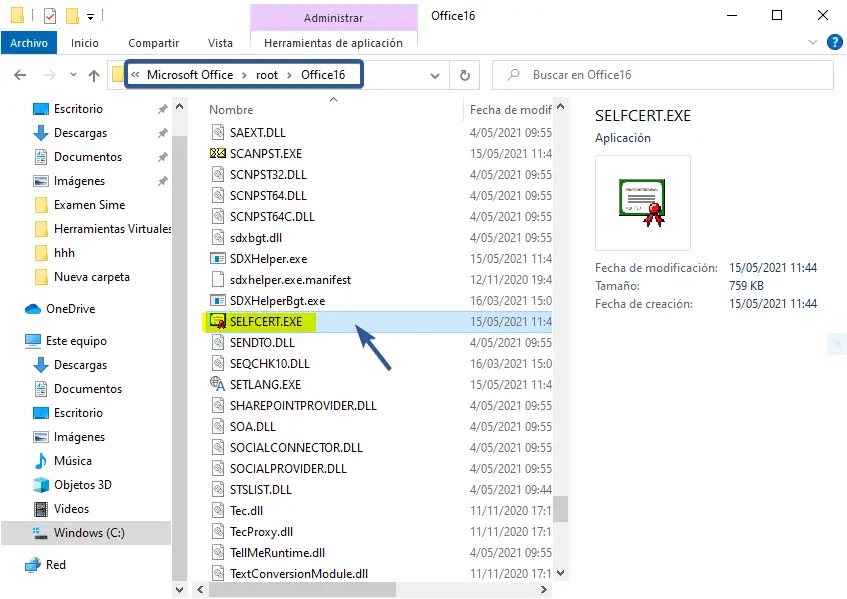847x599 pixels.
Task: Open the Compartir ribbon tab
Action: 153,43
